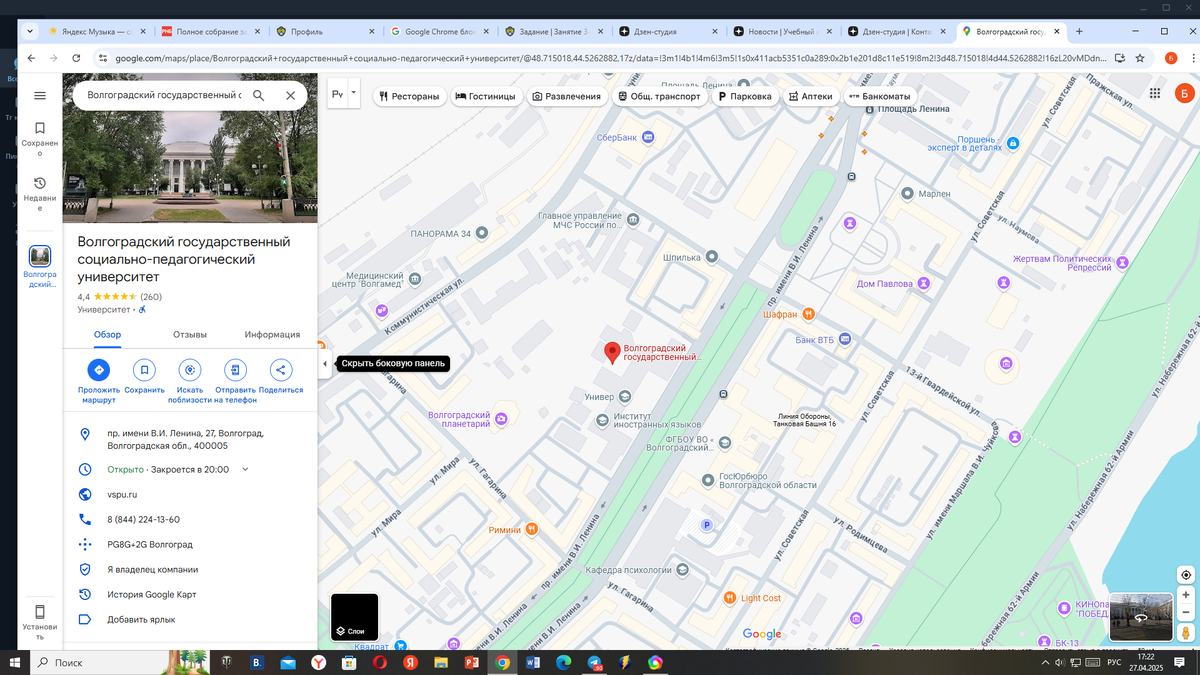Filter map by Гостиницы
The width and height of the screenshot is (1200, 675).
pos(485,96)
